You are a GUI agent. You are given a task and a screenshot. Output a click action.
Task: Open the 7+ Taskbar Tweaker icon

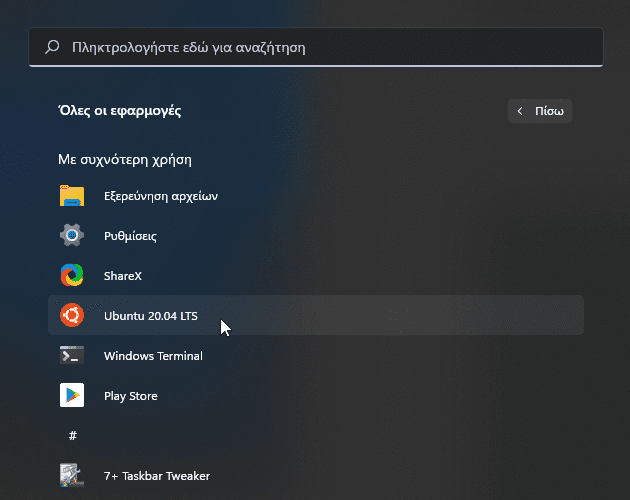tap(72, 475)
